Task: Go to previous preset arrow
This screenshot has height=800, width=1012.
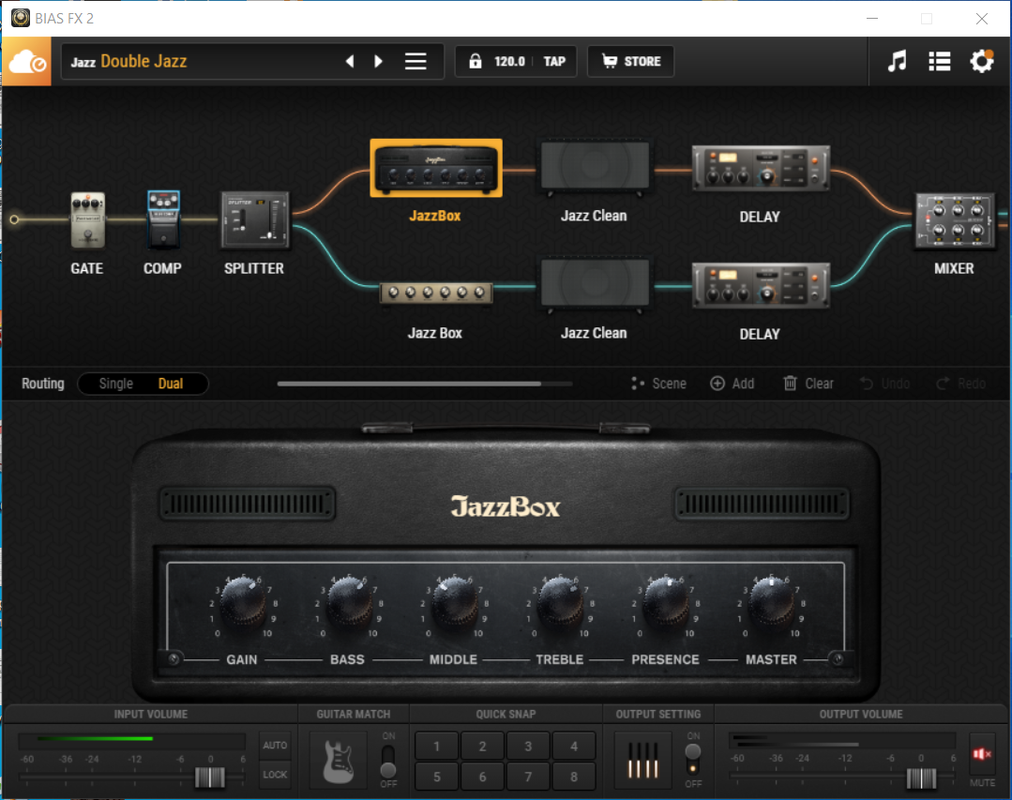Action: click(x=350, y=61)
